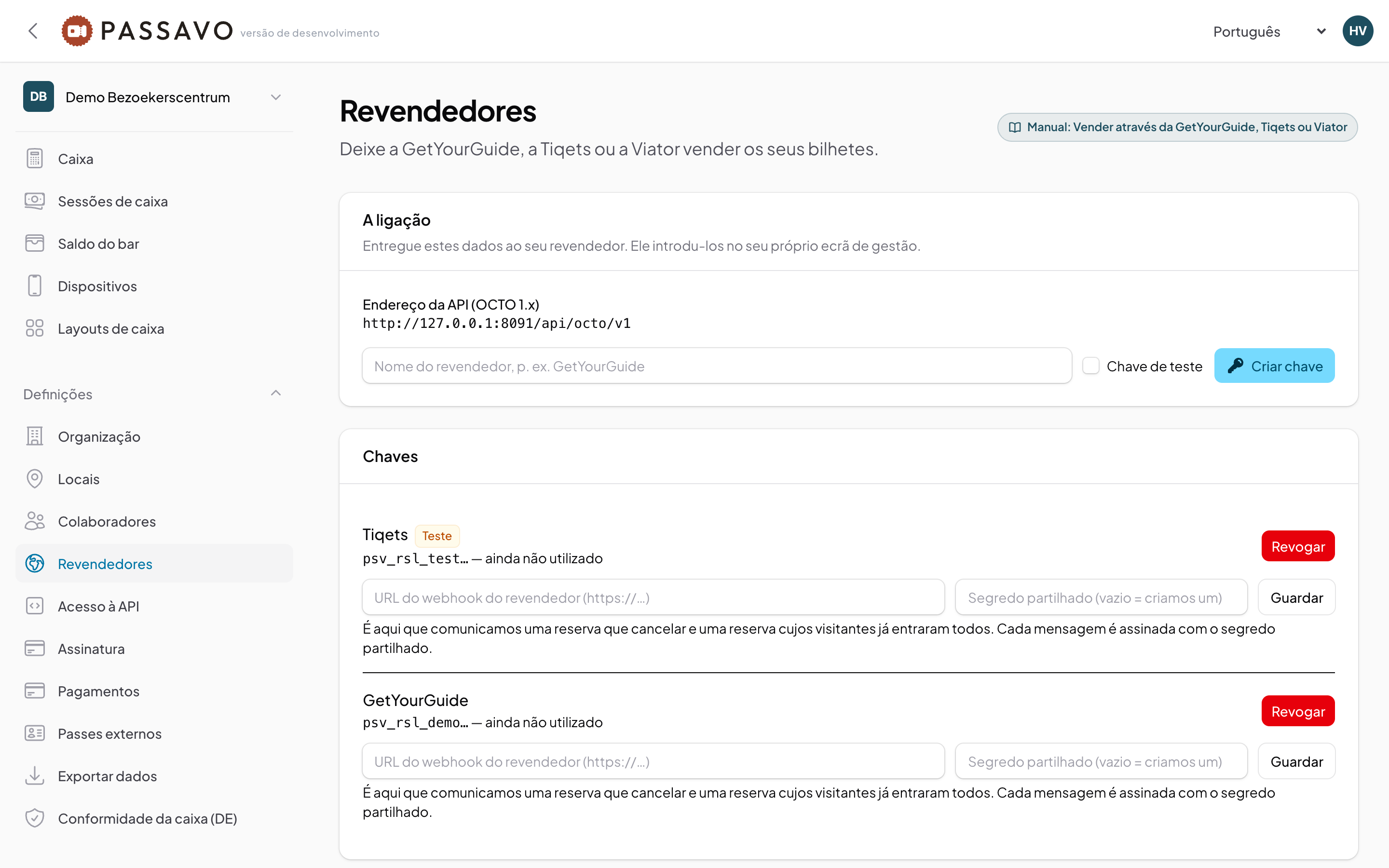This screenshot has height=868, width=1389.
Task: Revoke the Tiqets key
Action: coord(1298,546)
